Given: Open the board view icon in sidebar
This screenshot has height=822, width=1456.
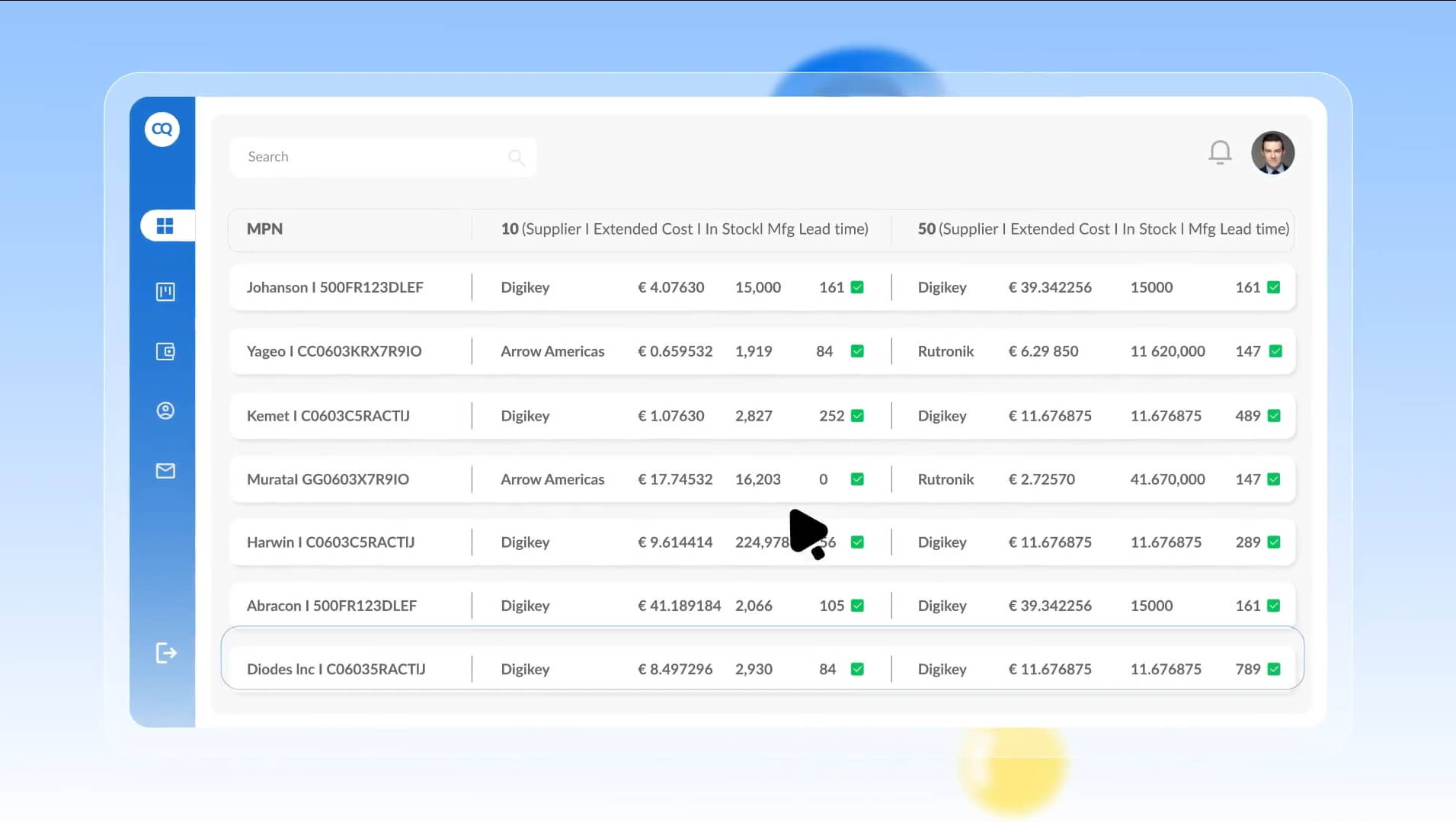Looking at the screenshot, I should point(165,292).
